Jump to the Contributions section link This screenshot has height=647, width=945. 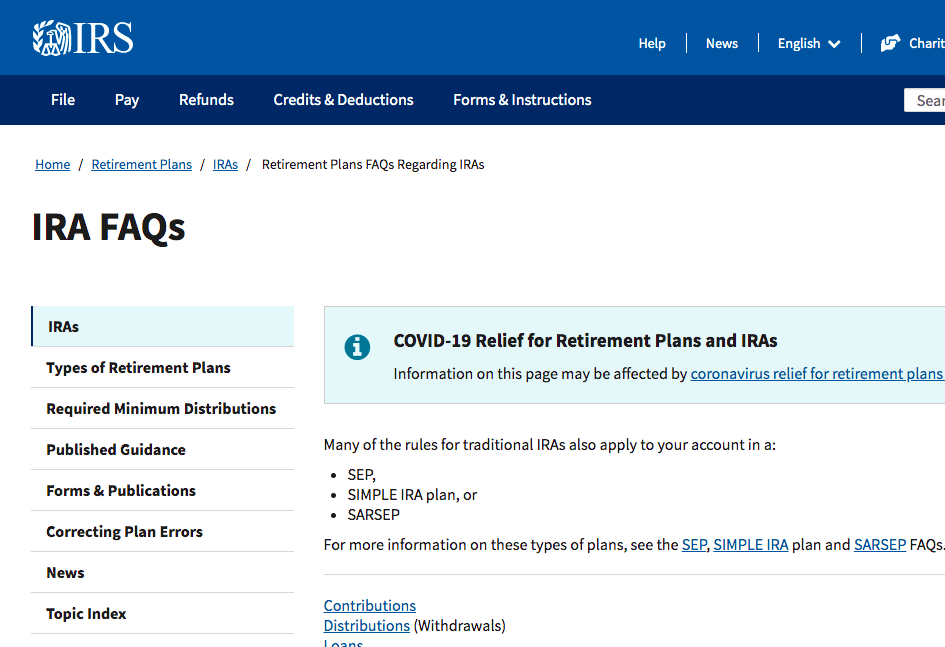point(369,605)
